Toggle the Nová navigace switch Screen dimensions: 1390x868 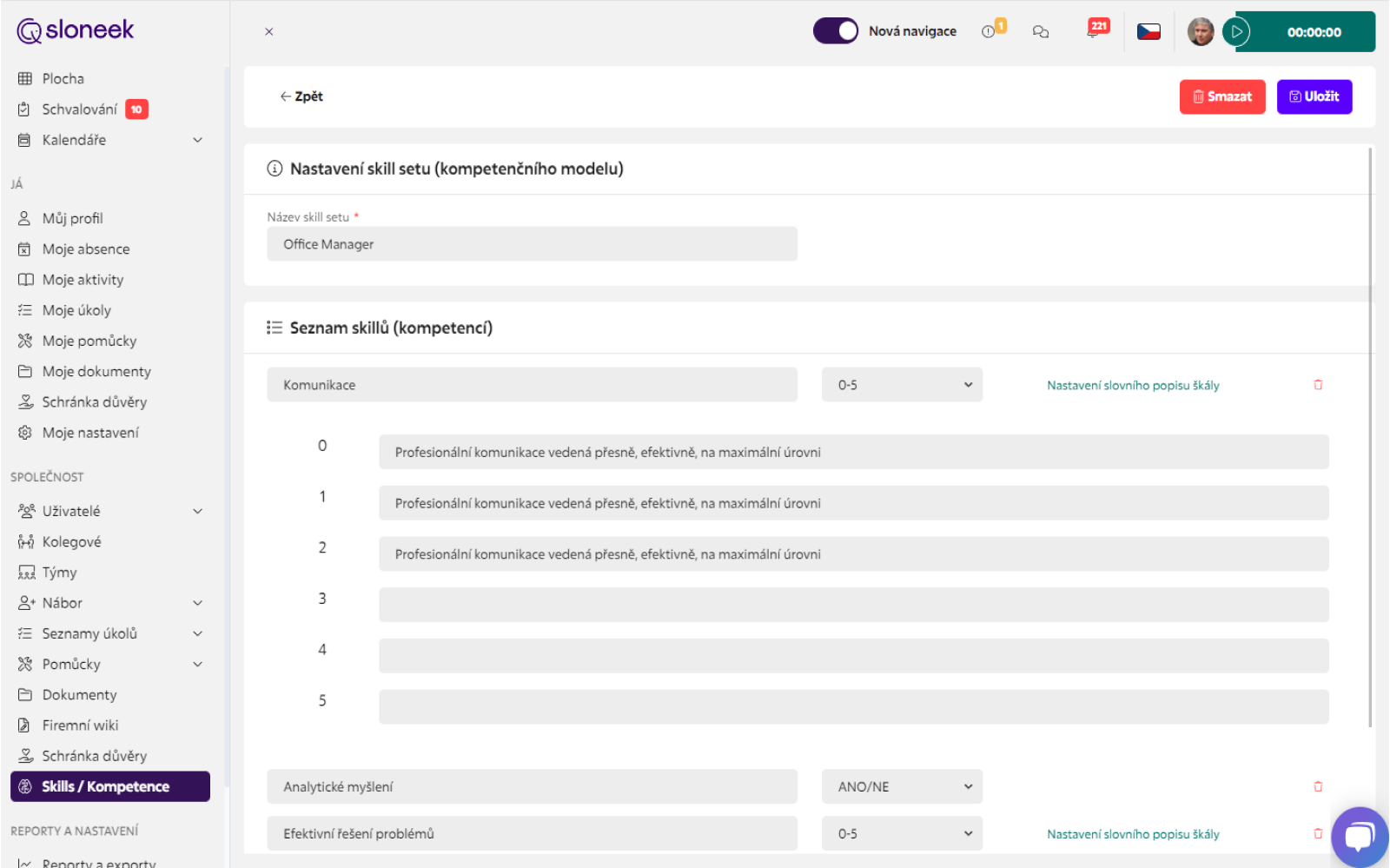coord(835,31)
